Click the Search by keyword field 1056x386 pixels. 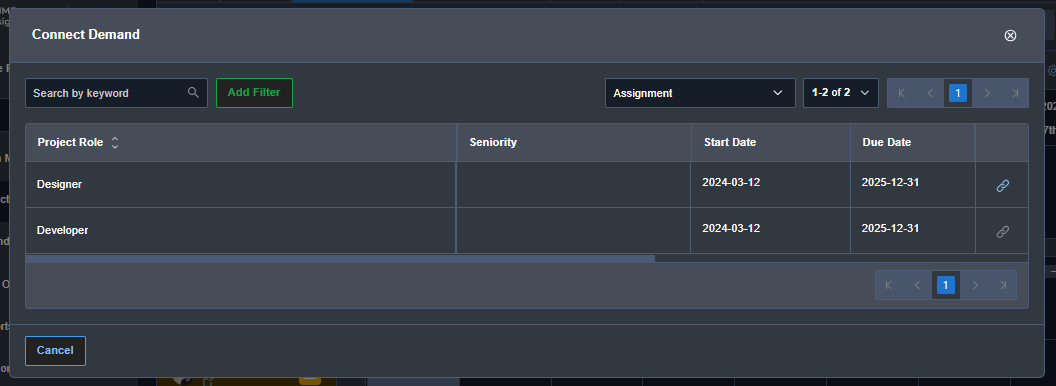pos(108,93)
